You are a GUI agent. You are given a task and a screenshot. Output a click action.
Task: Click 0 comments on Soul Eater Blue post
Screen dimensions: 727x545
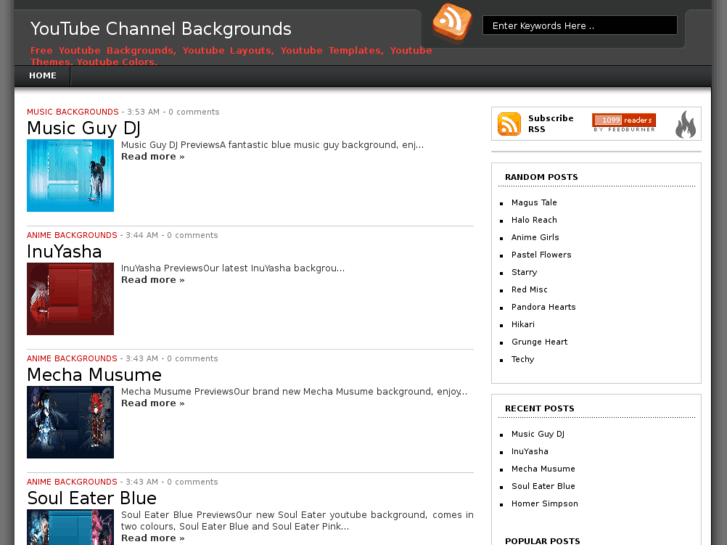click(192, 482)
